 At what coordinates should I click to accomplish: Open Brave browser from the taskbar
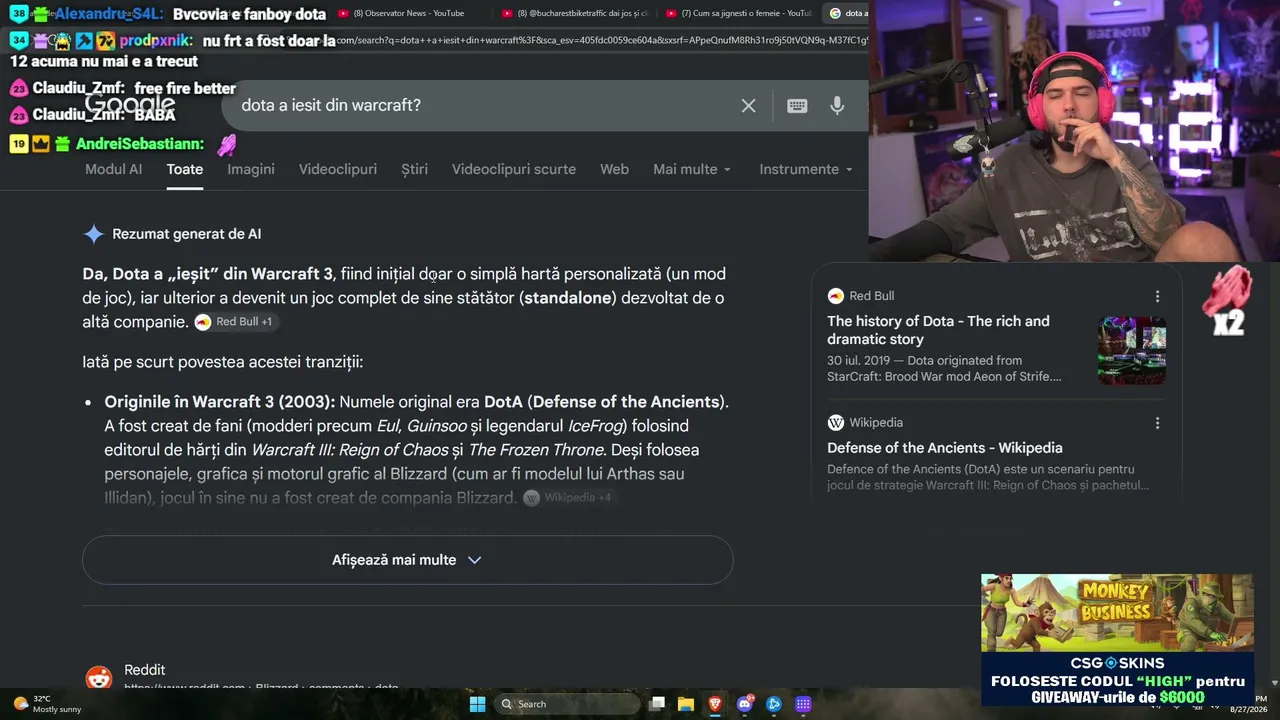click(715, 704)
